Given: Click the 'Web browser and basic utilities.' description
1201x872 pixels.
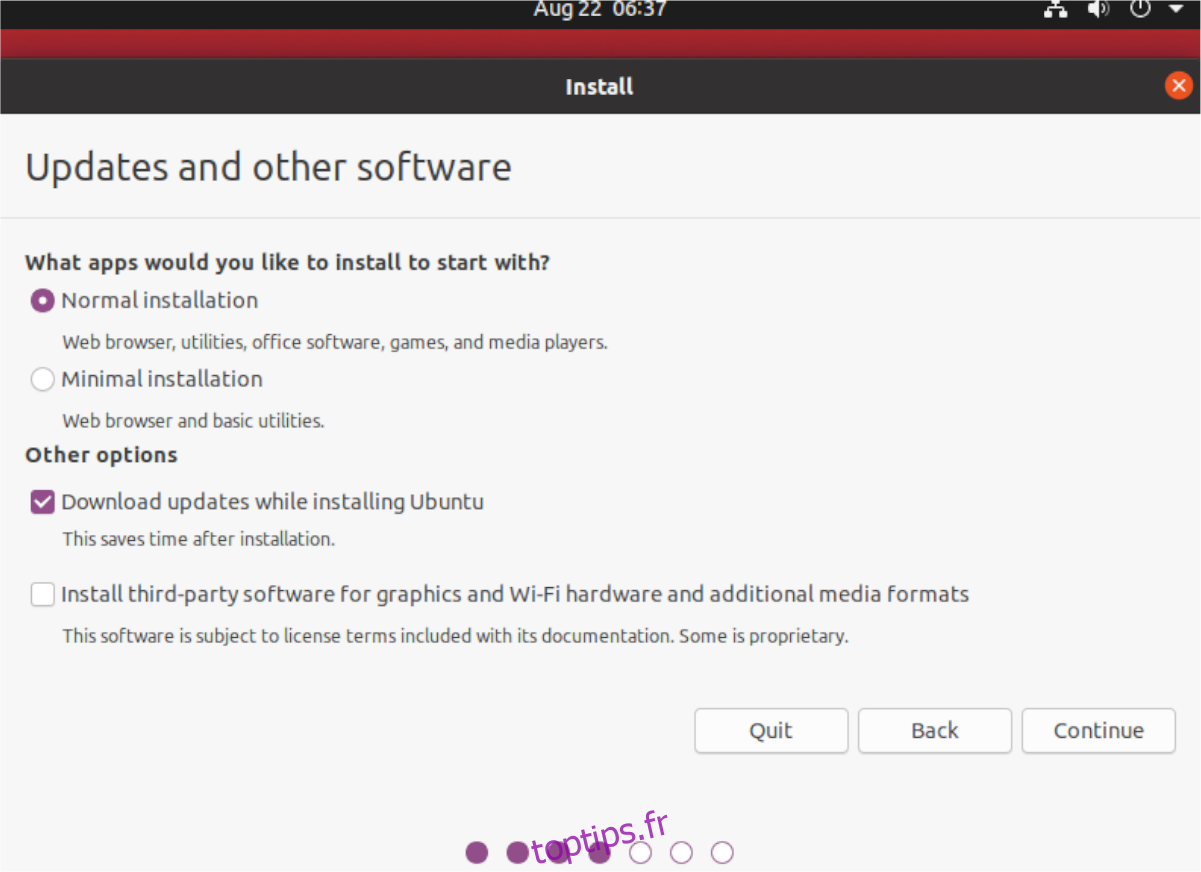Looking at the screenshot, I should click(x=193, y=421).
